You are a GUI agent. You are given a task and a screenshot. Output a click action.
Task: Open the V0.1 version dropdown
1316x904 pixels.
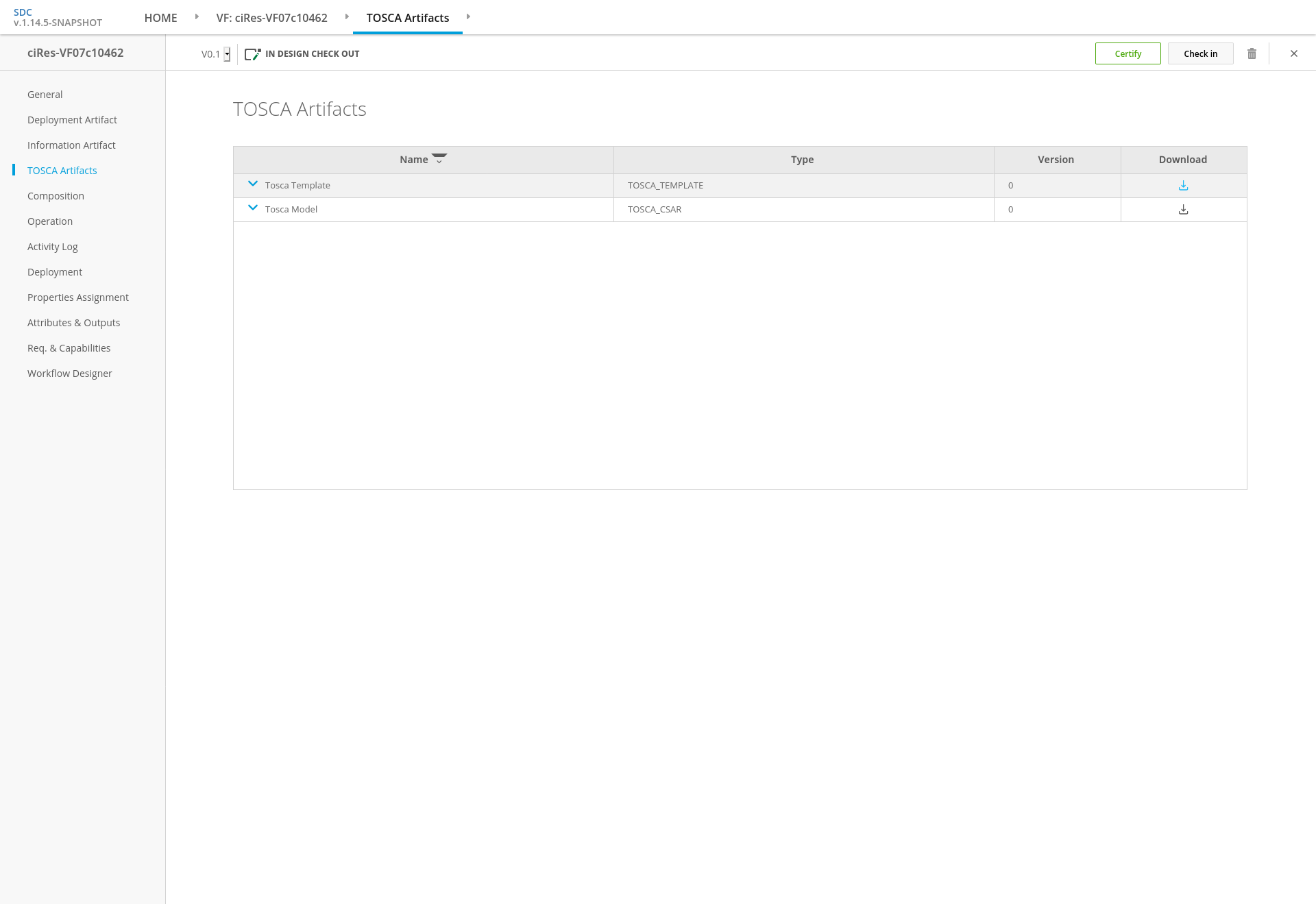227,54
